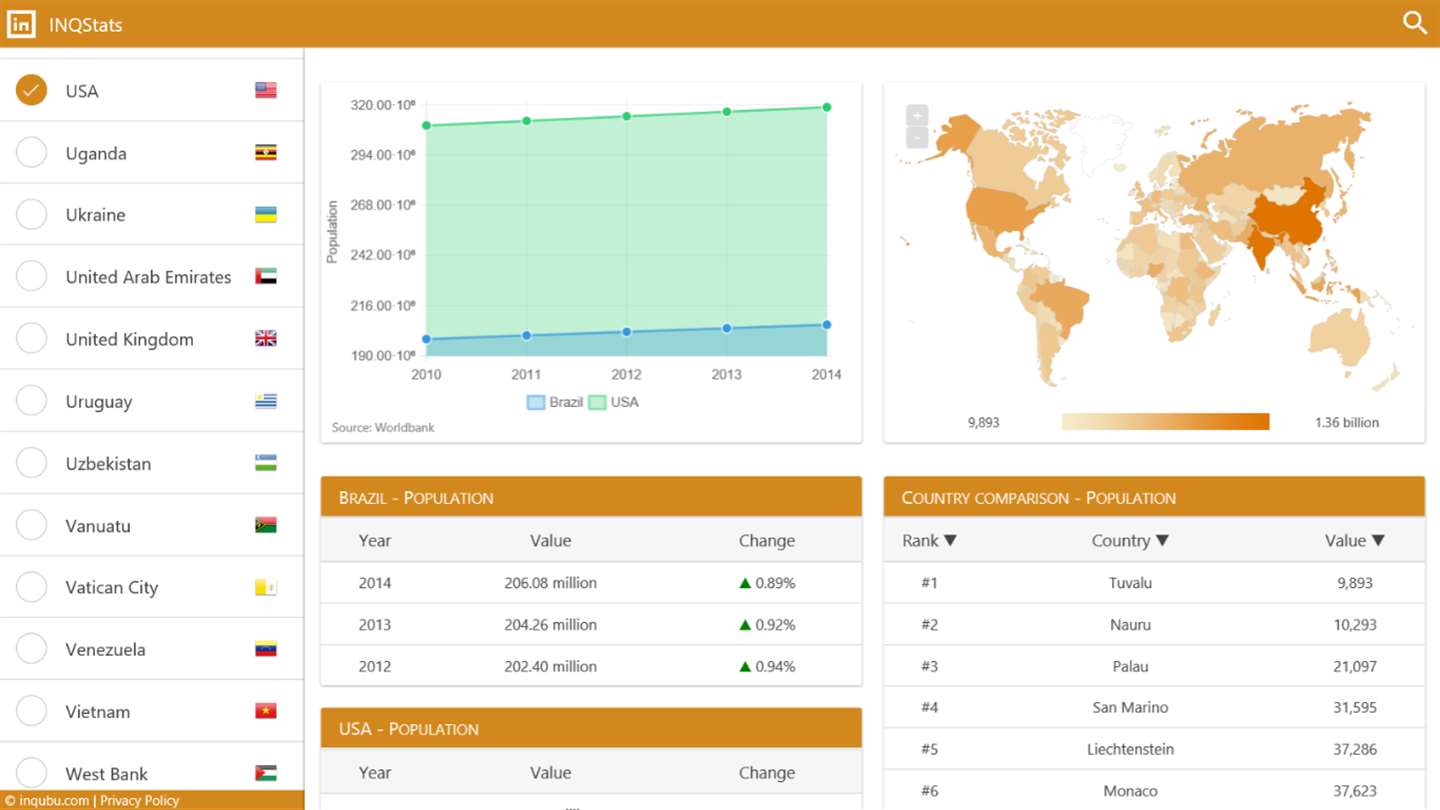Click the map population gradient scale
Screen dimensions: 1440x810
1165,422
